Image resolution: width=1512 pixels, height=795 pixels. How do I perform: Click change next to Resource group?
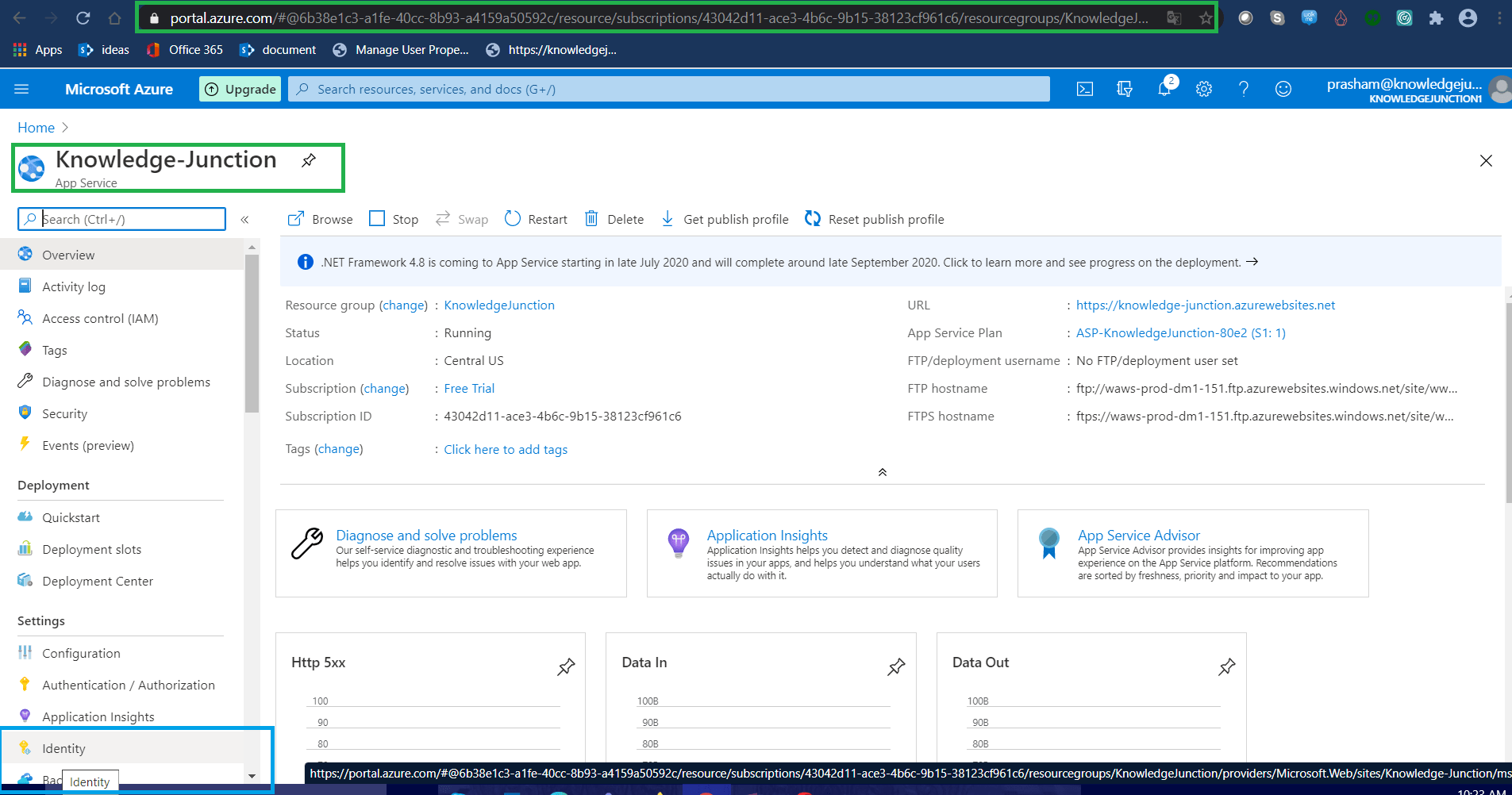pos(404,305)
